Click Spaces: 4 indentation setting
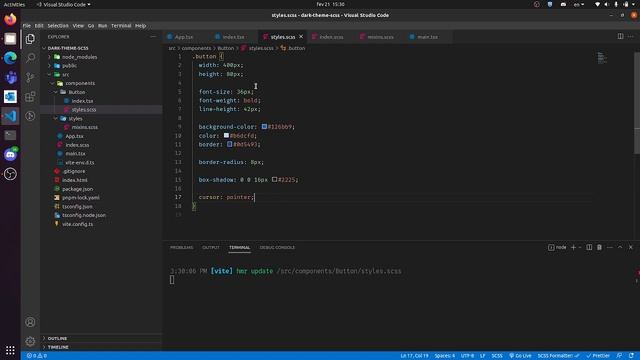640x360 pixels. tap(444, 356)
